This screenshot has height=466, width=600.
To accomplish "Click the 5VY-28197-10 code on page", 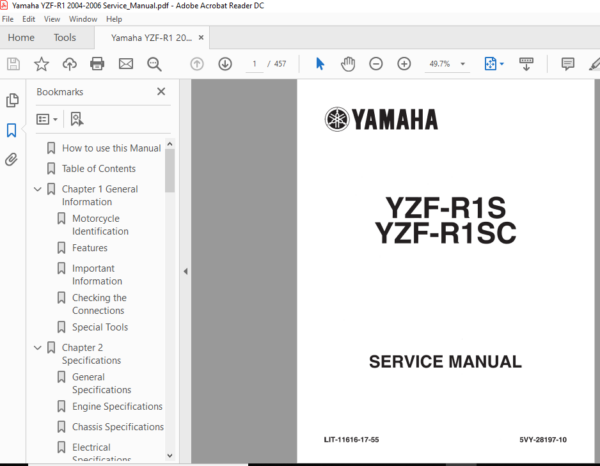I will pos(543,440).
